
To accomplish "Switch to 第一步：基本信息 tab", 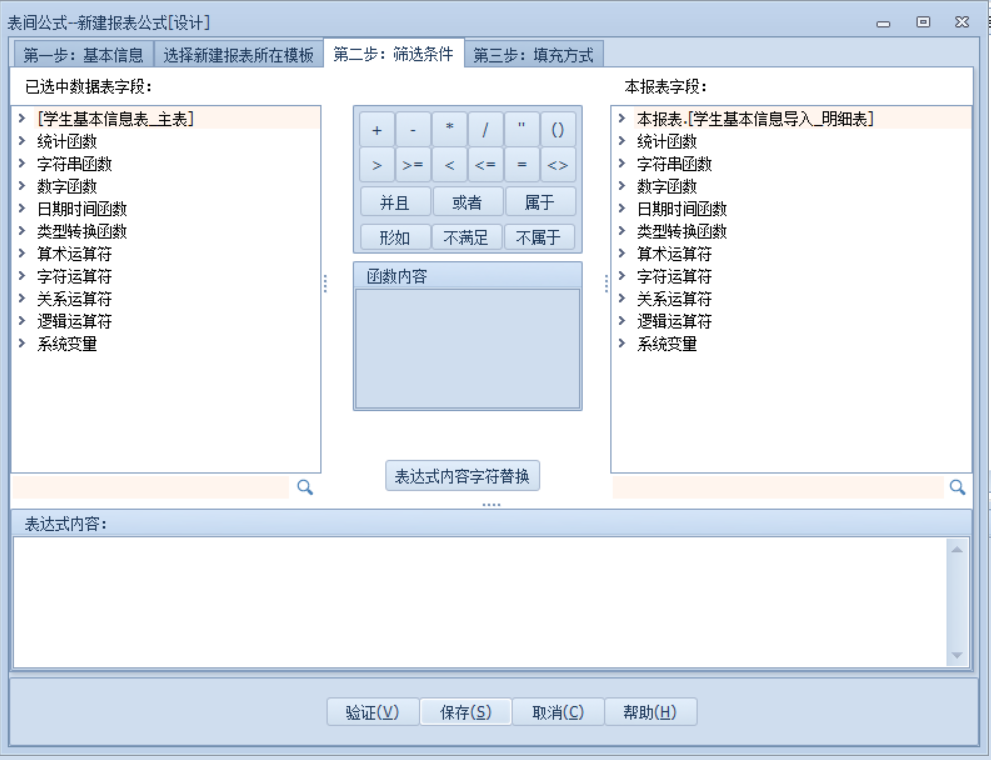I will coord(83,54).
